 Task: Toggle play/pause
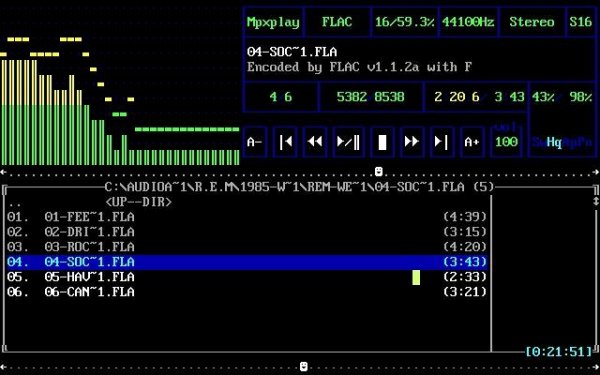tap(348, 142)
